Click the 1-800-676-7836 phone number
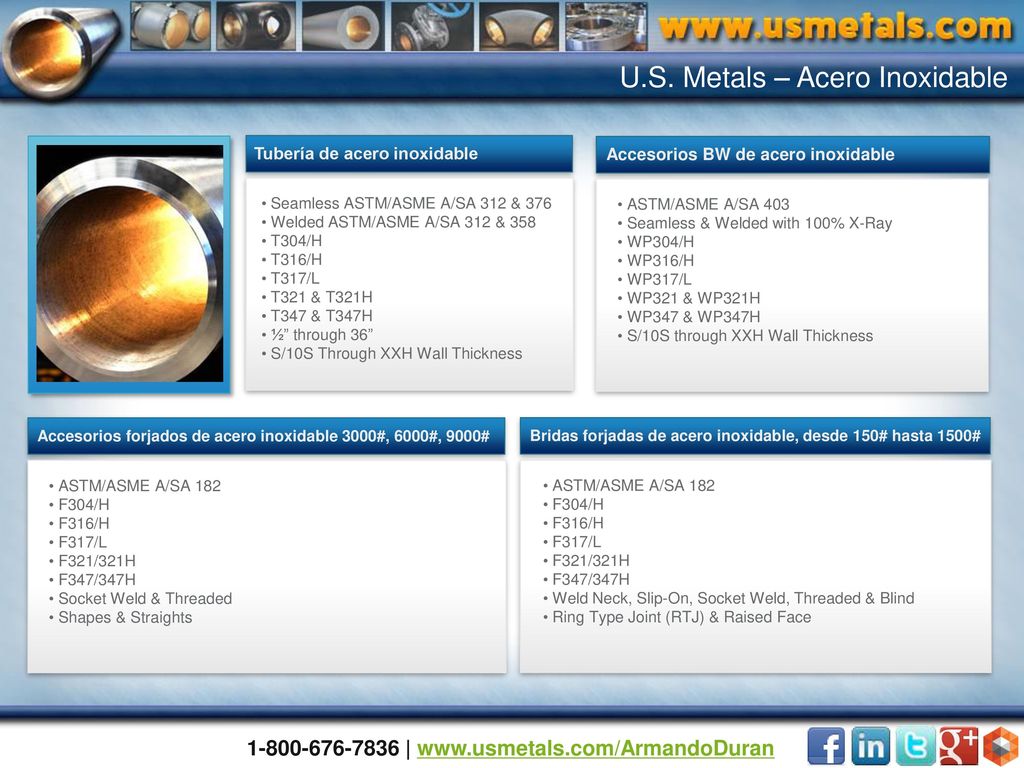The width and height of the screenshot is (1024, 768). click(323, 748)
